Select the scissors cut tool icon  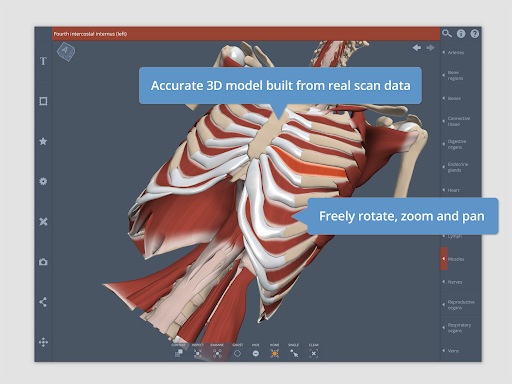[x=43, y=222]
